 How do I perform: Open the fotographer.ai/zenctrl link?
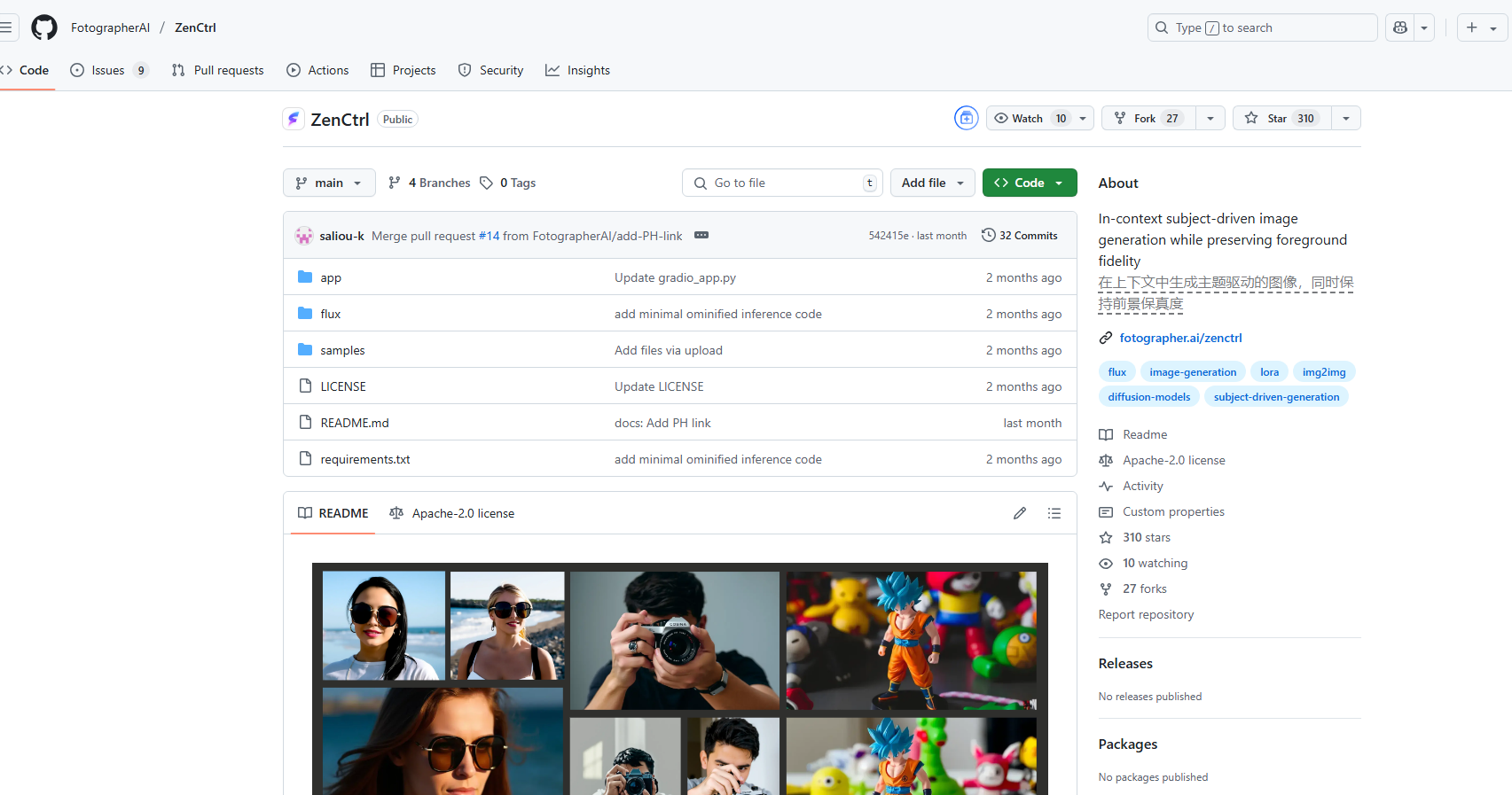pos(1180,338)
